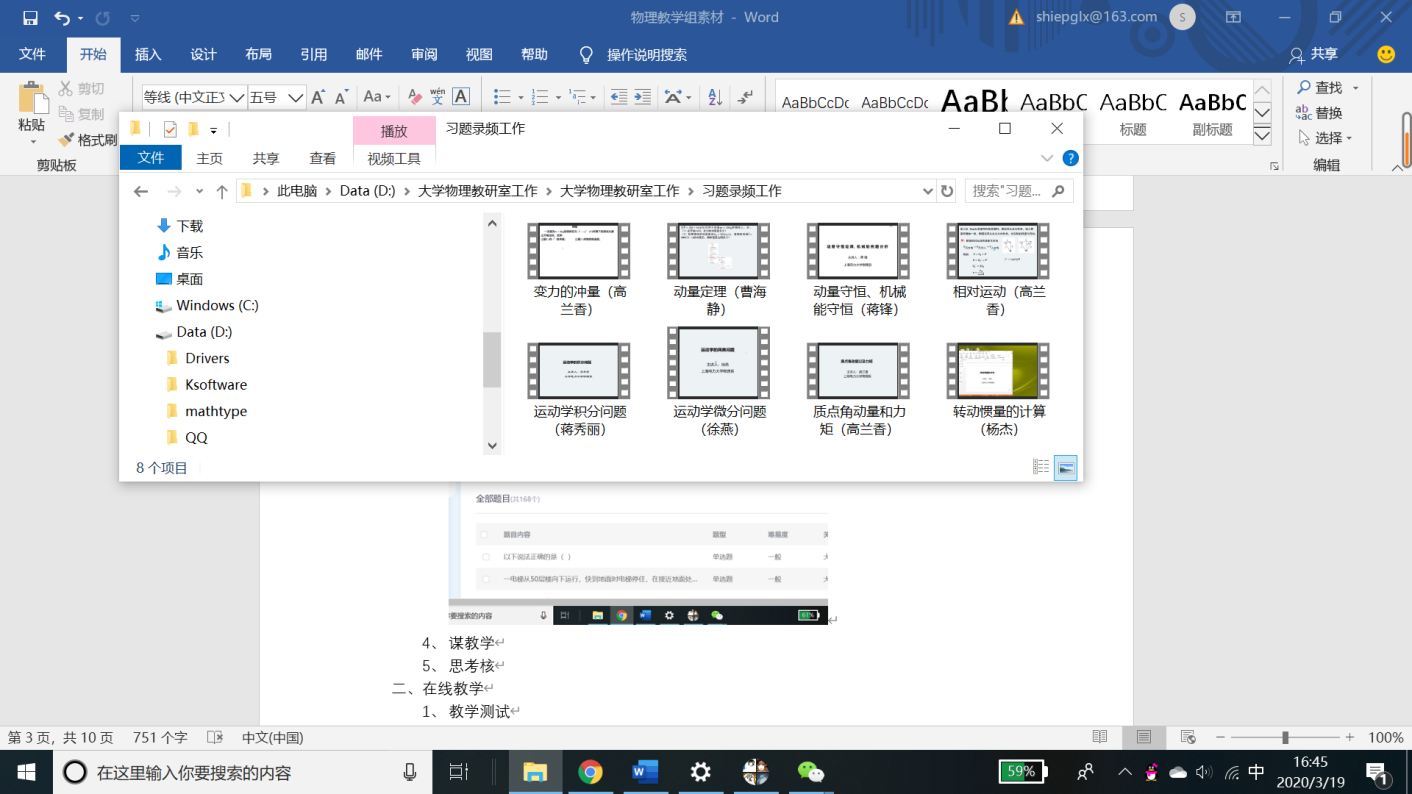
Task: Switch to the 插入 ribbon tab
Action: tap(148, 55)
